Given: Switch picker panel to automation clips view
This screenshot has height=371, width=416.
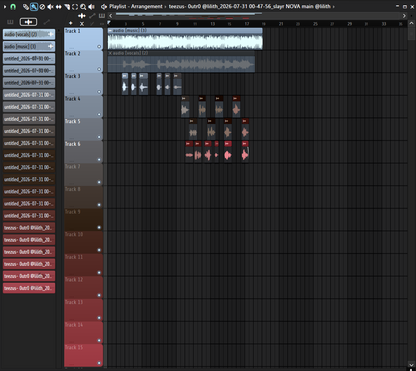Looking at the screenshot, I should 47,22.
